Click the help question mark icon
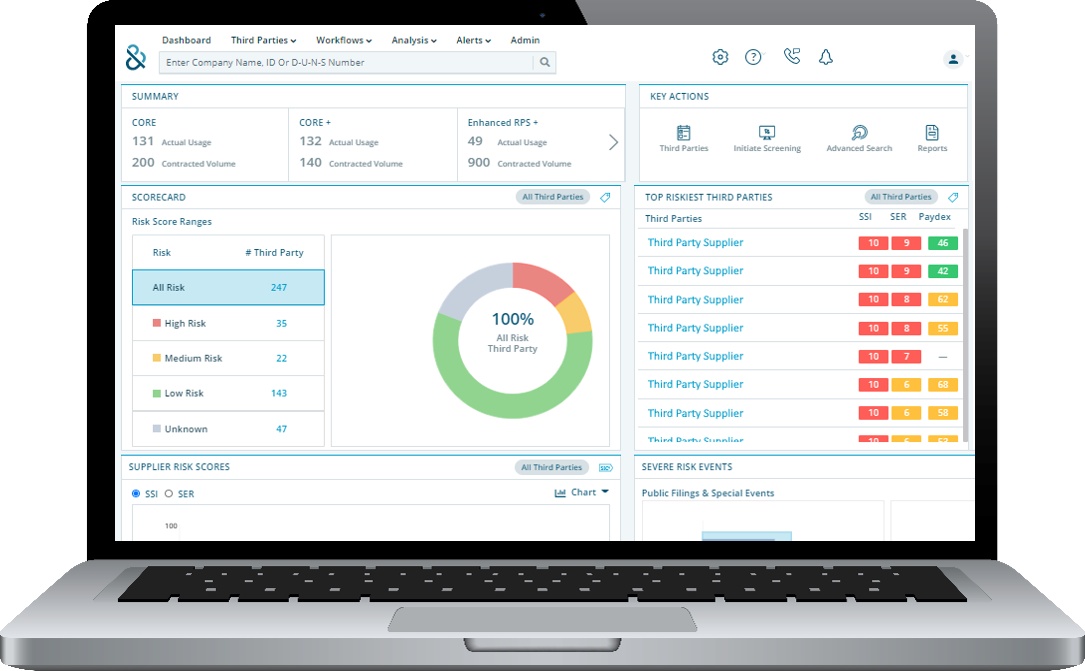The image size is (1085, 671). pyautogui.click(x=753, y=57)
